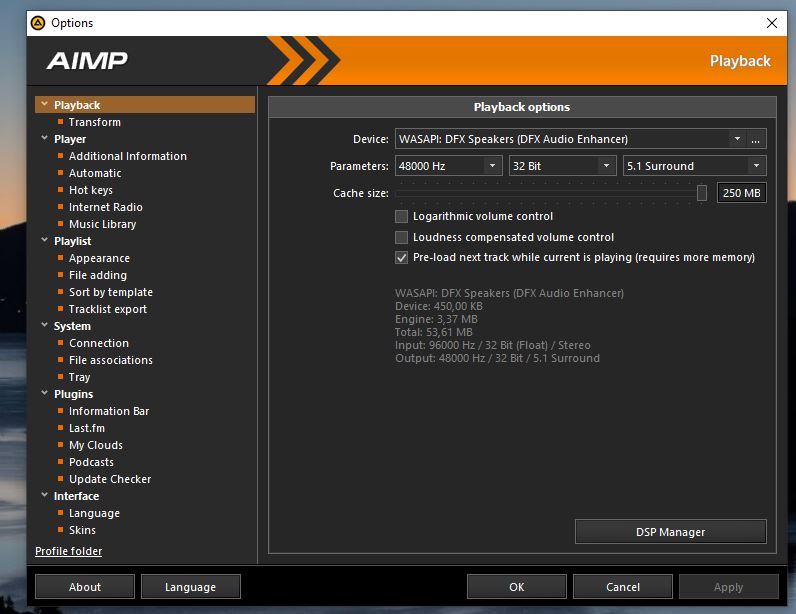This screenshot has width=796, height=614.
Task: Confirm settings with OK button
Action: pyautogui.click(x=517, y=587)
